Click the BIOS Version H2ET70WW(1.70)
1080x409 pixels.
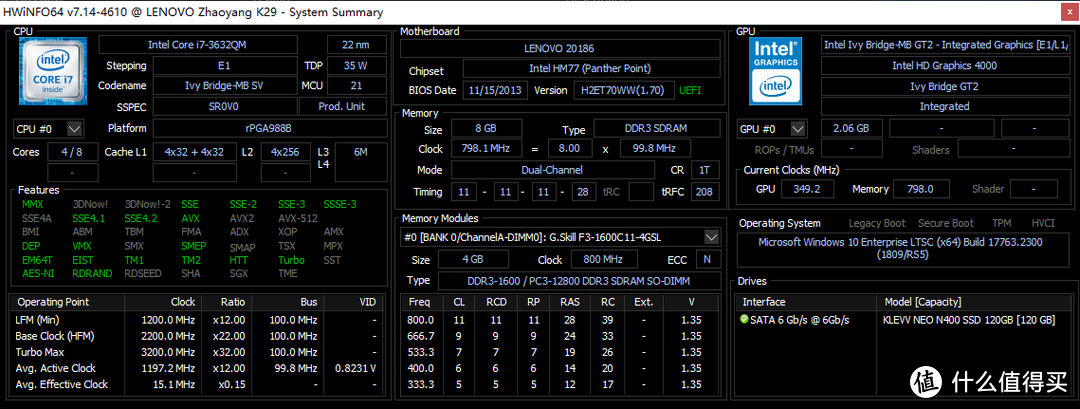(623, 90)
